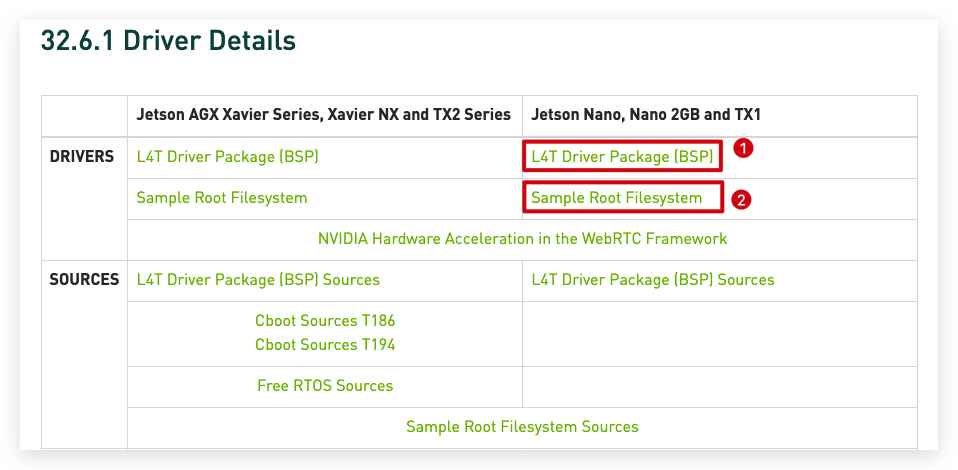This screenshot has height=470, width=958.
Task: Click the empty cell beside Cboot Sources links
Action: (x=720, y=334)
